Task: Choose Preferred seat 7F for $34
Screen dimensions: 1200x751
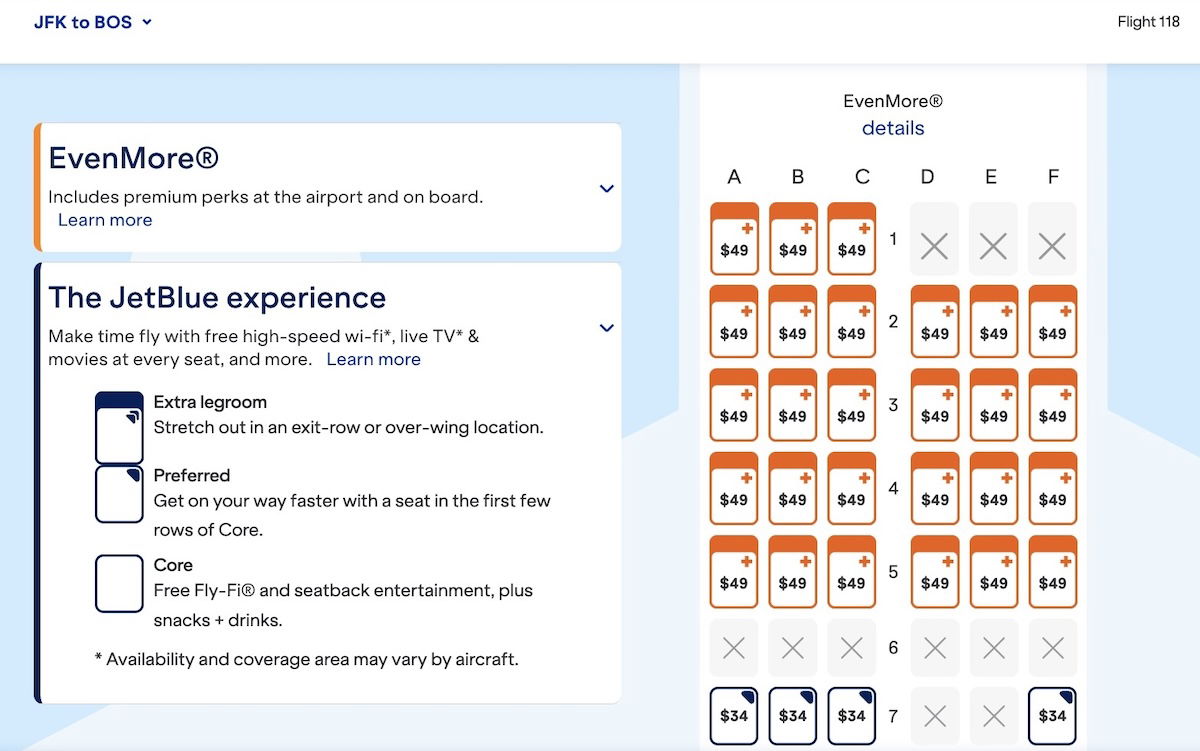Action: coord(1052,715)
